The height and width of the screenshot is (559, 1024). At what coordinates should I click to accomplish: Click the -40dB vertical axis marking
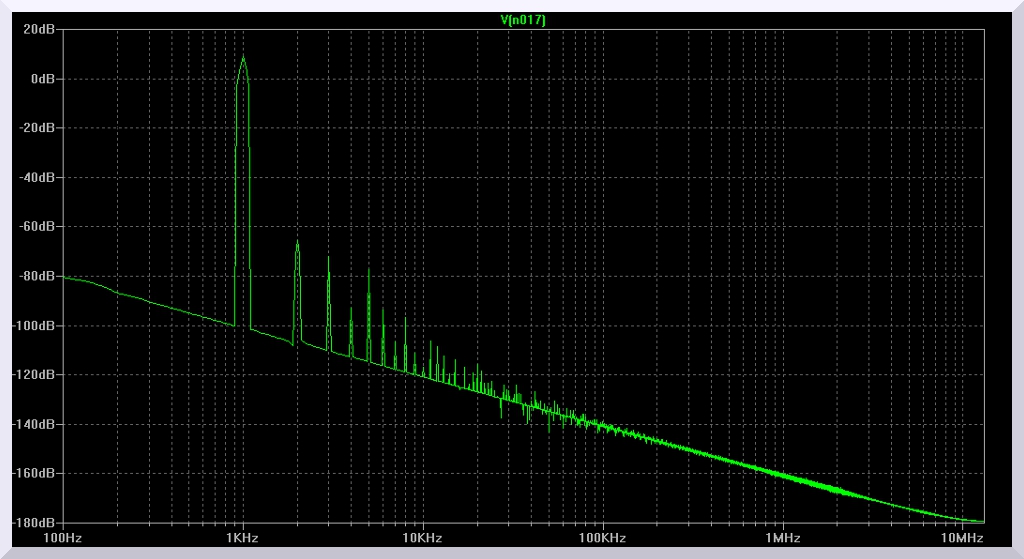coord(38,177)
